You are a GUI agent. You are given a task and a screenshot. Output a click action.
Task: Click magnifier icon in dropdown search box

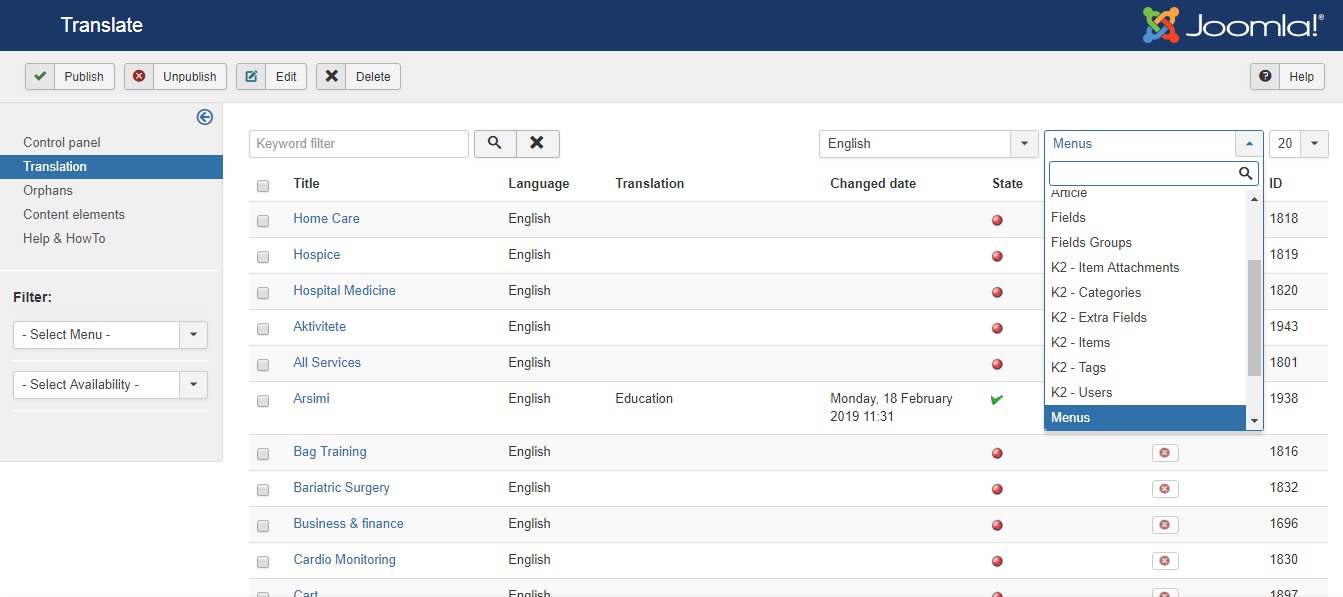(x=1246, y=173)
